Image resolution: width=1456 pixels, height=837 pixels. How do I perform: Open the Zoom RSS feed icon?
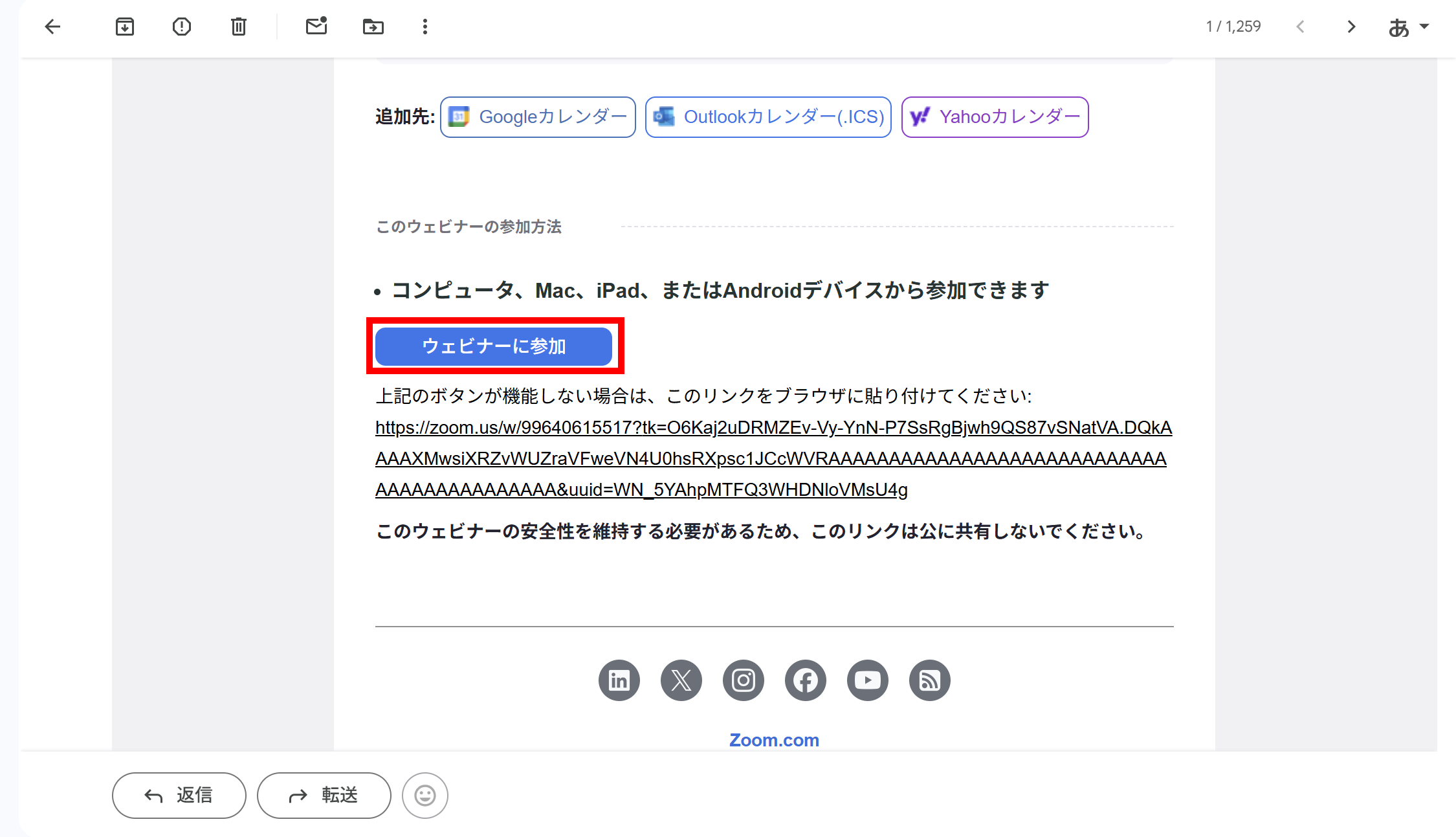(x=930, y=680)
